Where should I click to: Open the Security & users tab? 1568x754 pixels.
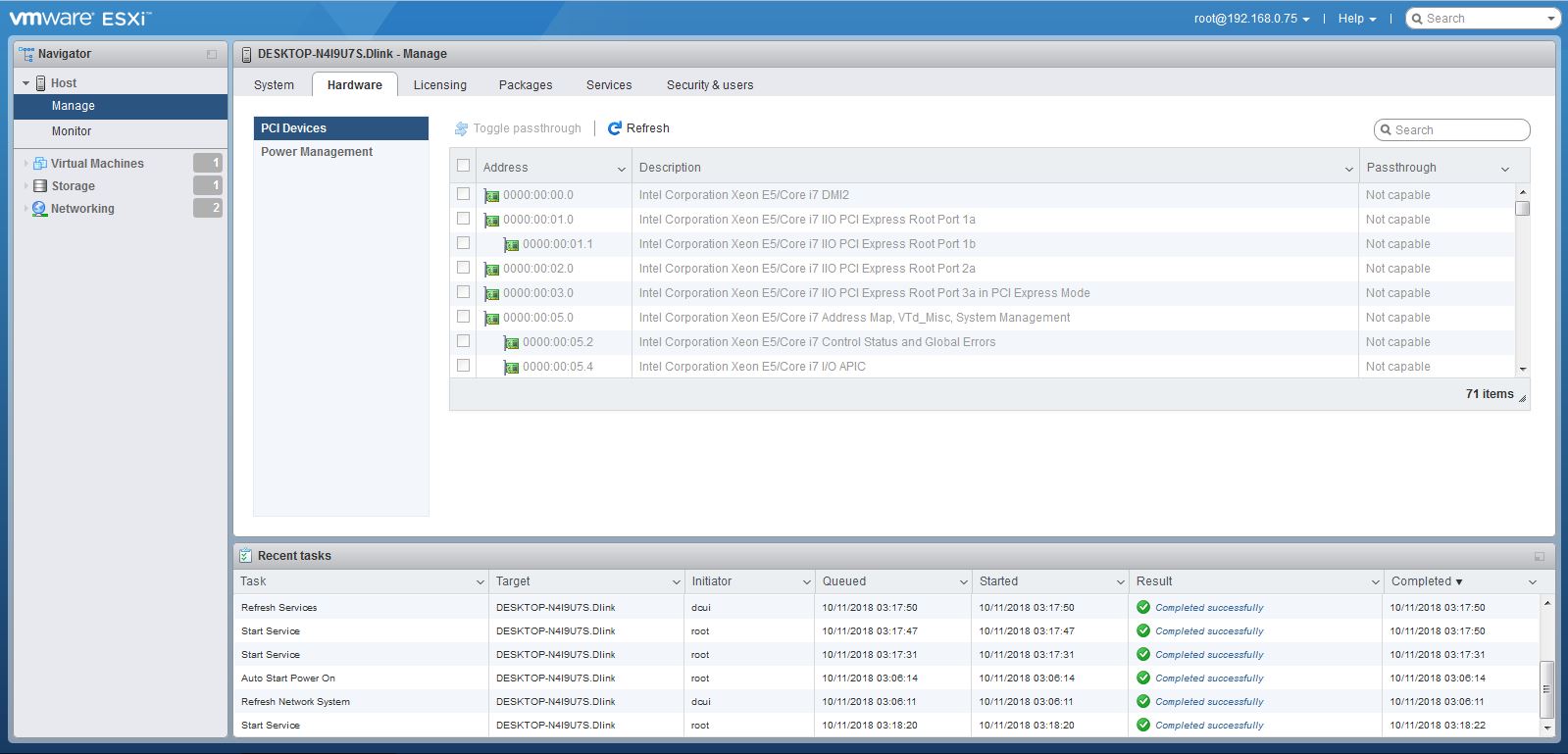click(x=710, y=85)
